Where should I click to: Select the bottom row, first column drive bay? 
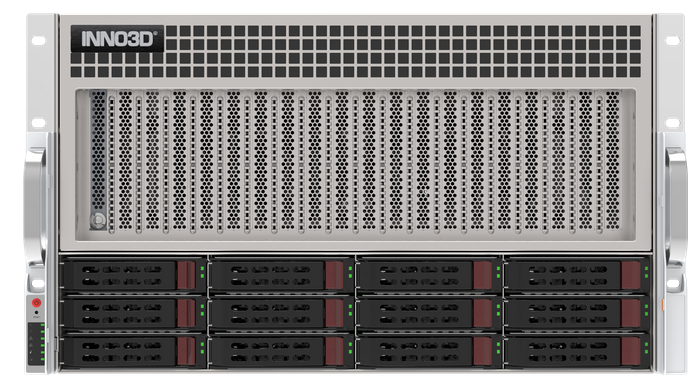(133, 351)
